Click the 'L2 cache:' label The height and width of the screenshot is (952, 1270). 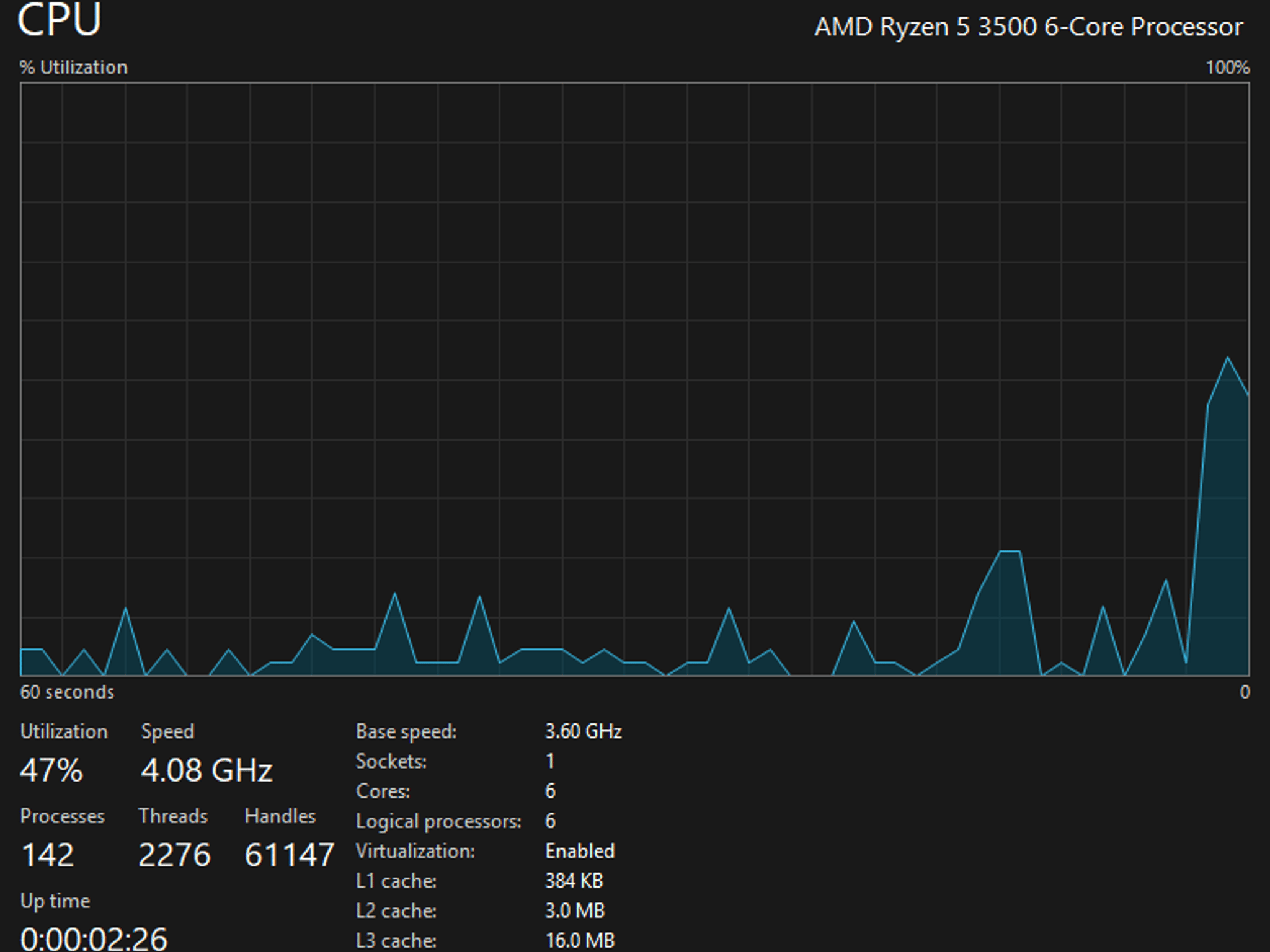(x=396, y=911)
